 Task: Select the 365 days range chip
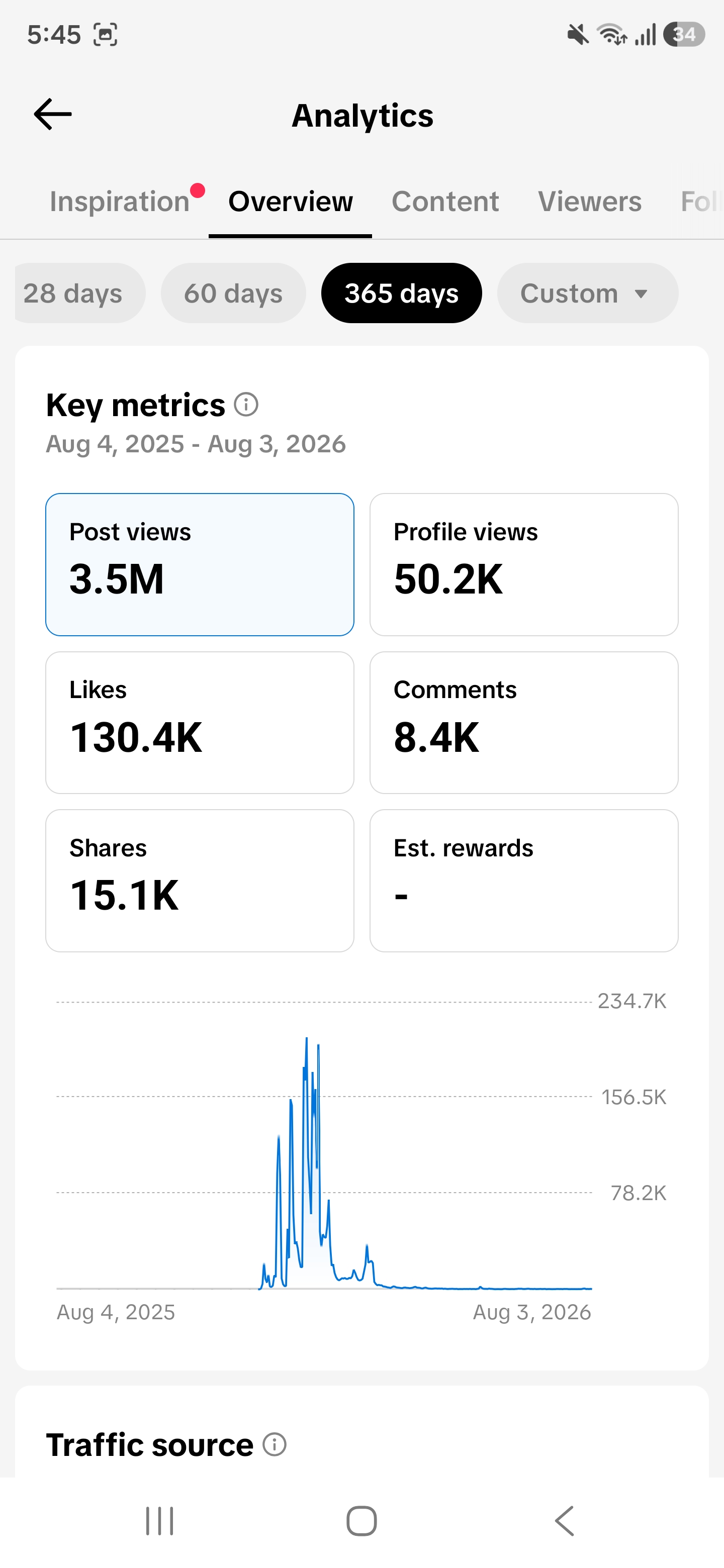(x=401, y=293)
